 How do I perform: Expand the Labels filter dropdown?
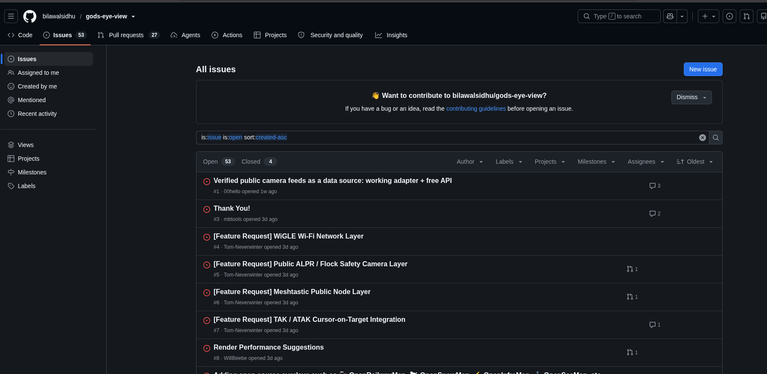click(x=509, y=161)
